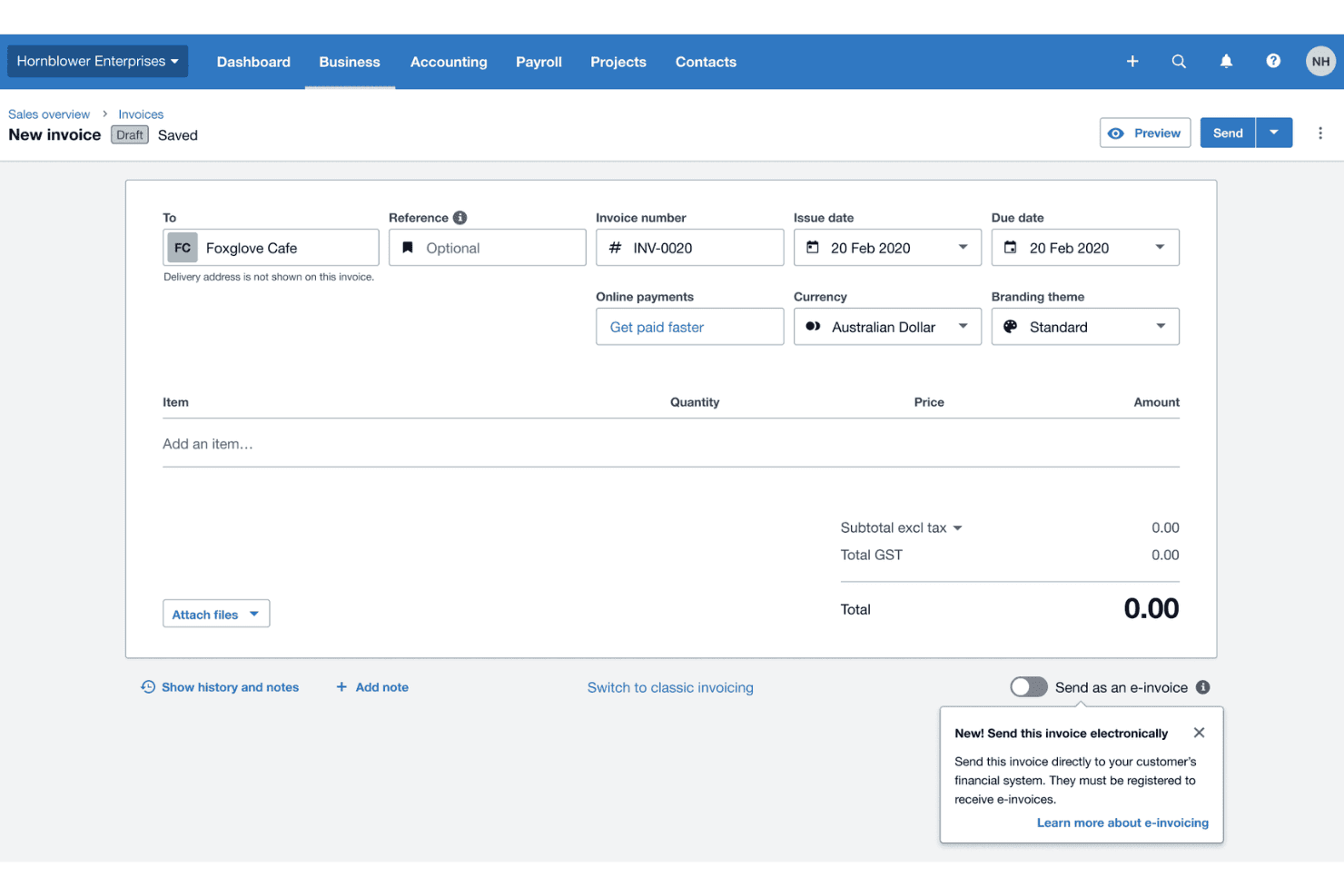Open the Australian Dollar currency dropdown

coord(887,327)
